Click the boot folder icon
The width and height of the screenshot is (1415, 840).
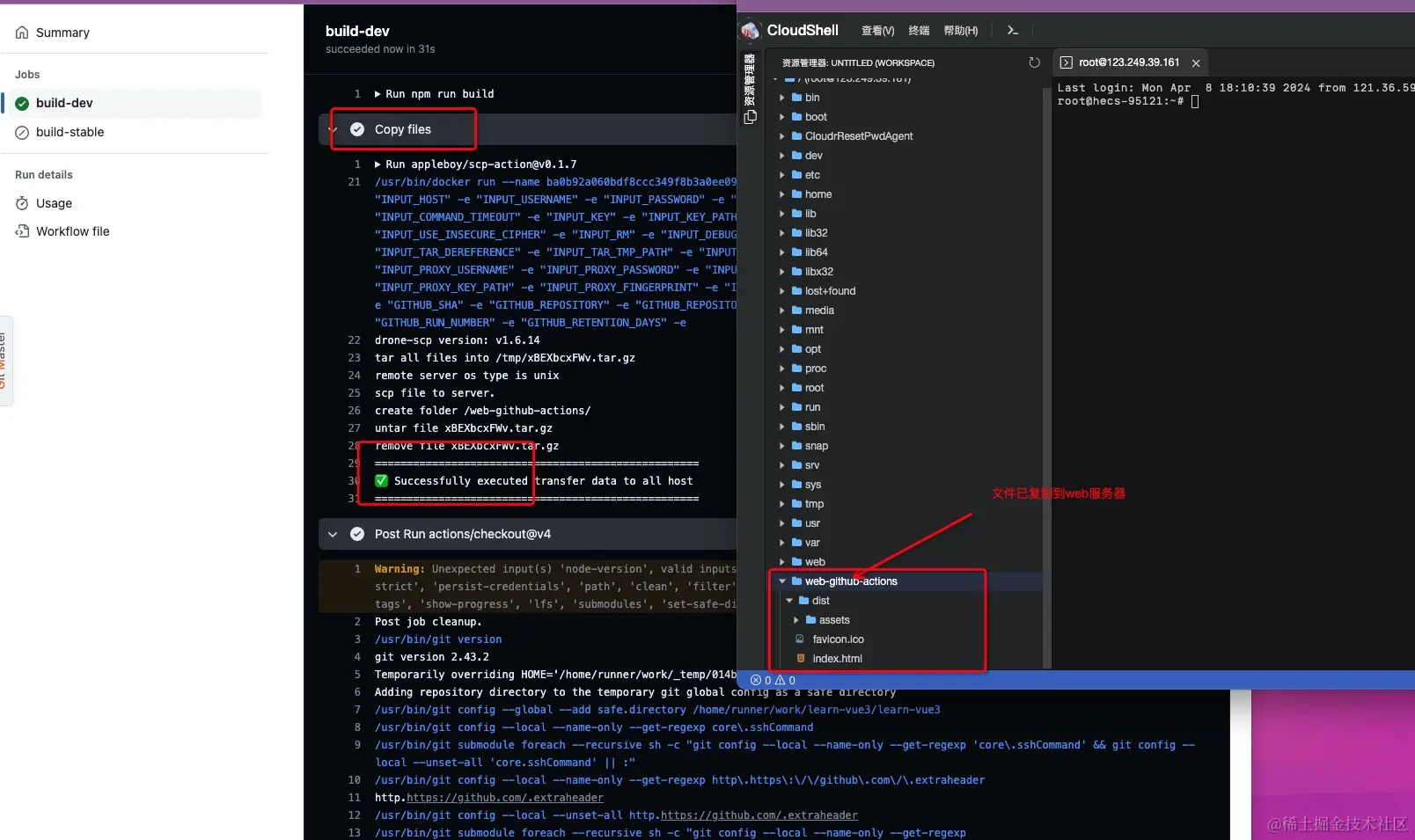pos(796,117)
